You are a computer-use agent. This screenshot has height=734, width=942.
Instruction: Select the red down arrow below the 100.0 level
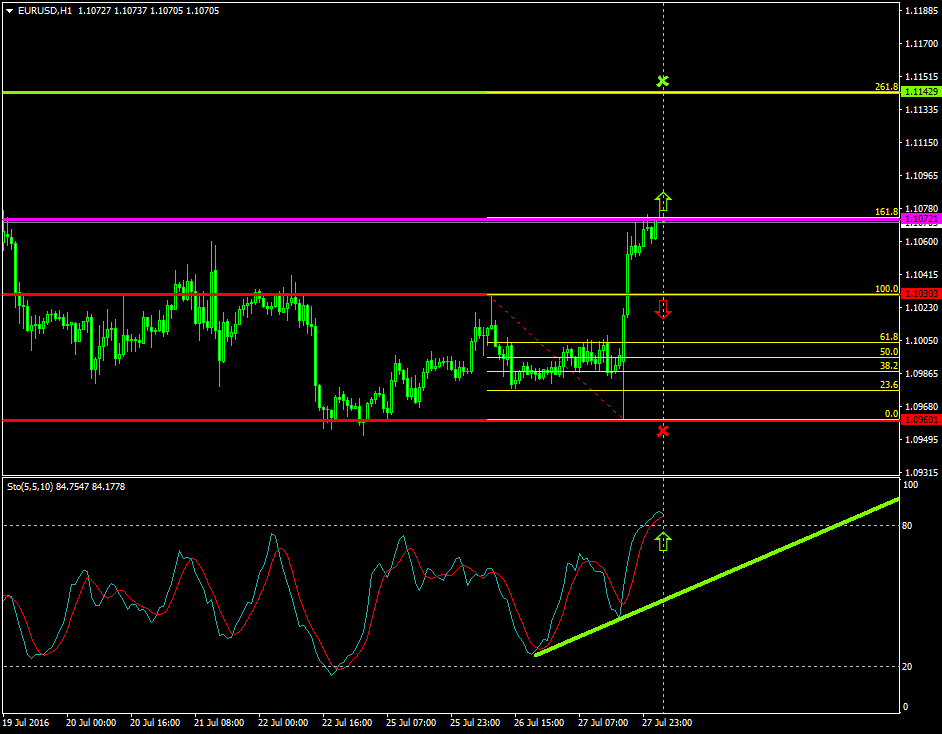(662, 310)
